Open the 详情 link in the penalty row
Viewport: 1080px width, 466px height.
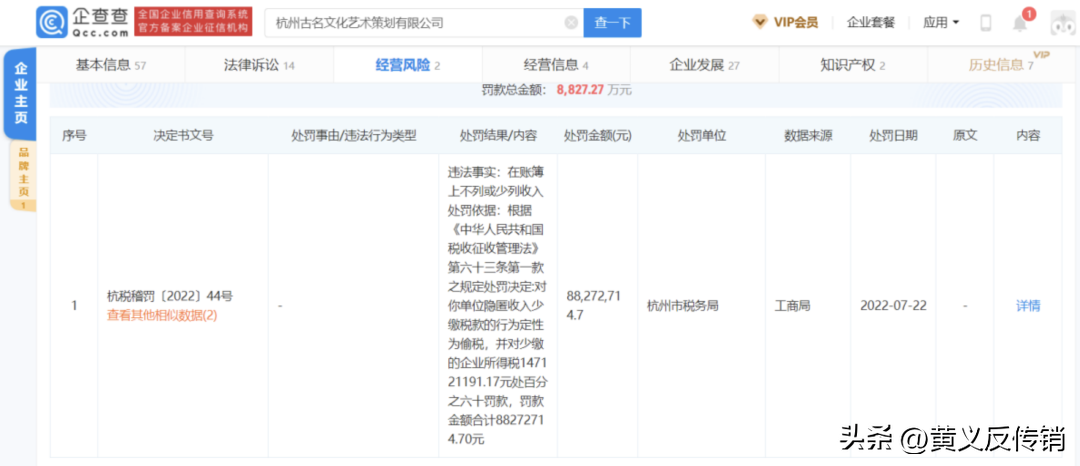[1028, 306]
